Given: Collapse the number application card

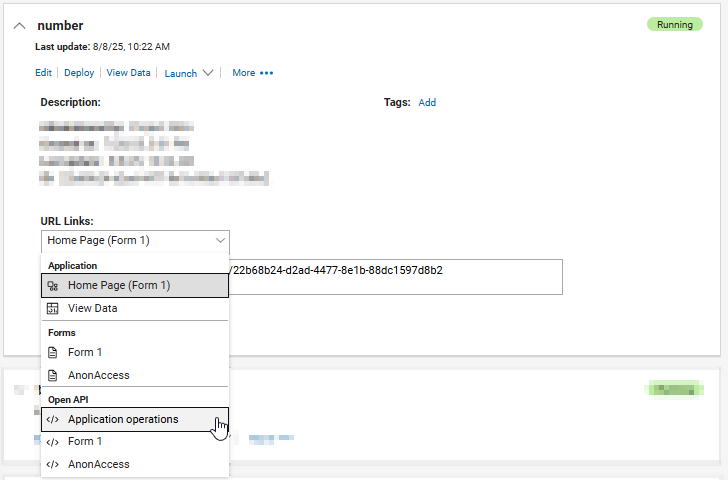Looking at the screenshot, I should pyautogui.click(x=20, y=25).
